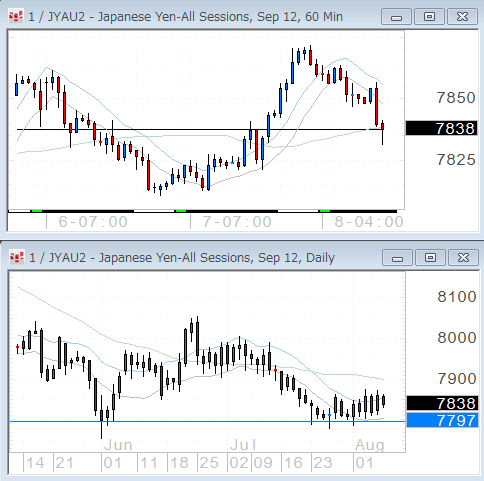Click the 8-04:00 time axis label
Image resolution: width=484 pixels, height=481 pixels.
tap(369, 222)
